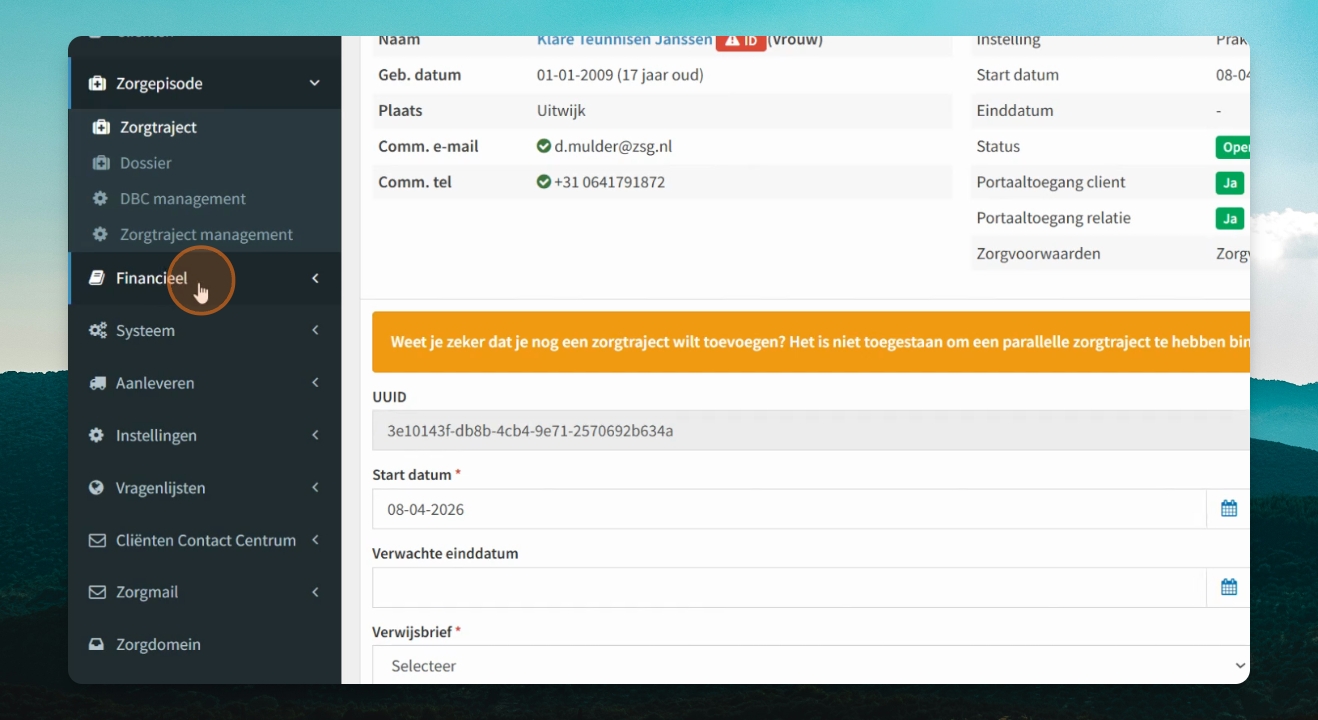The image size is (1318, 720).
Task: Click the Start datum field with 08-04-2026
Action: [x=789, y=509]
